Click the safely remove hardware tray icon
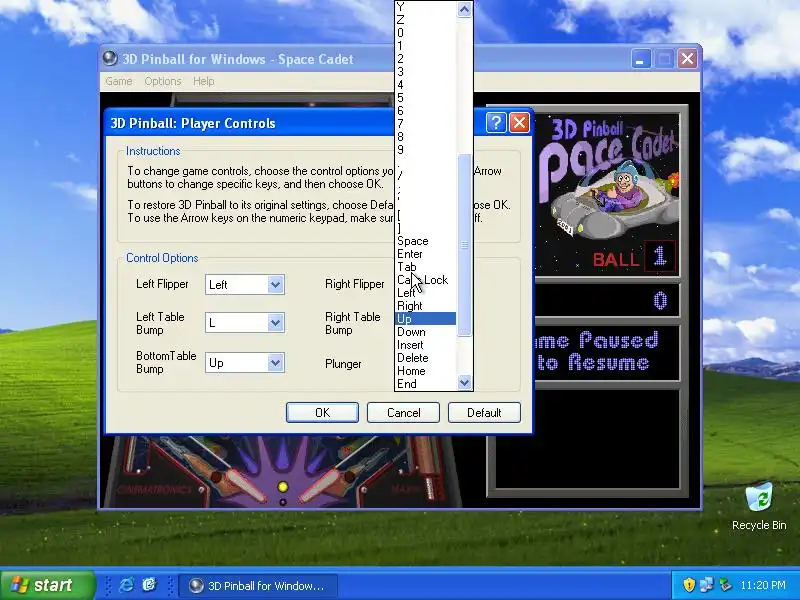This screenshot has height=600, width=800. tap(725, 585)
